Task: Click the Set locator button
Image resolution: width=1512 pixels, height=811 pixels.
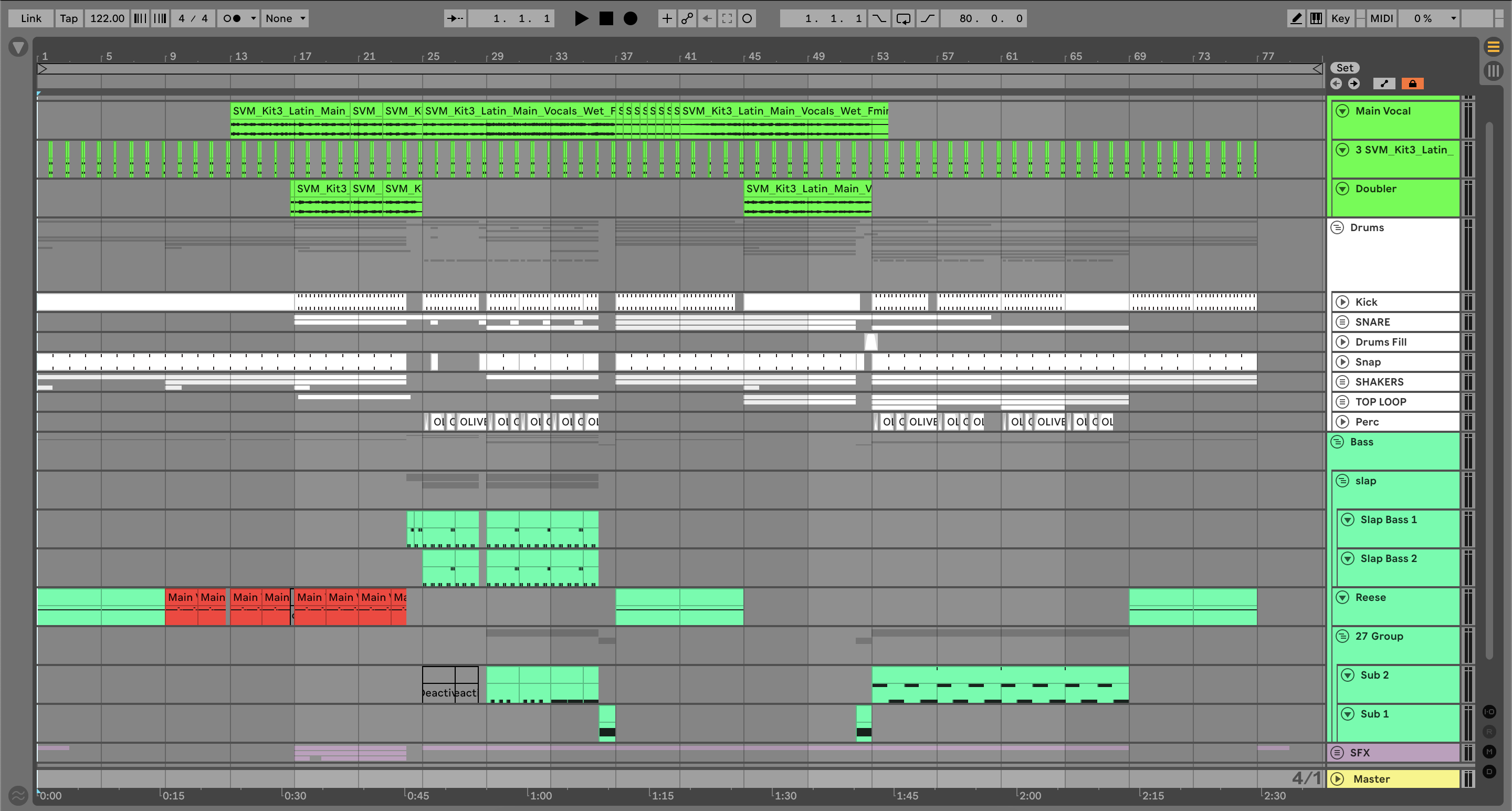Action: click(1345, 68)
